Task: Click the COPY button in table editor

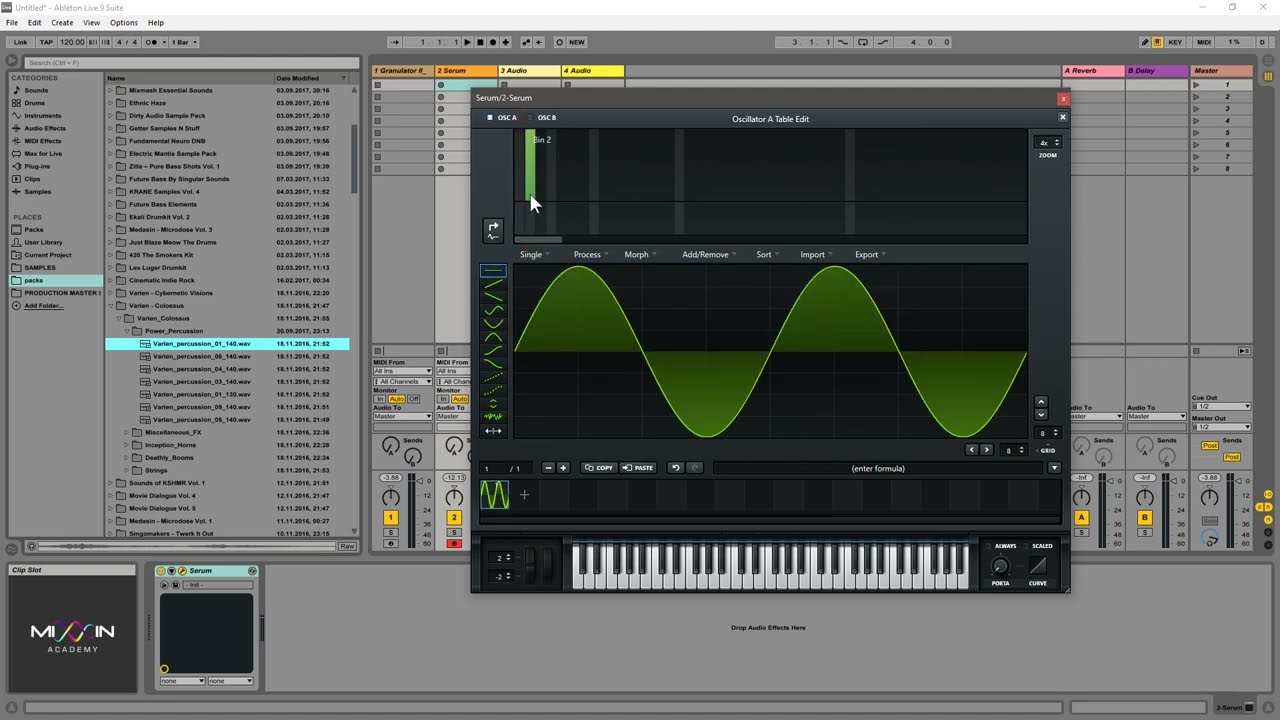Action: (x=599, y=468)
